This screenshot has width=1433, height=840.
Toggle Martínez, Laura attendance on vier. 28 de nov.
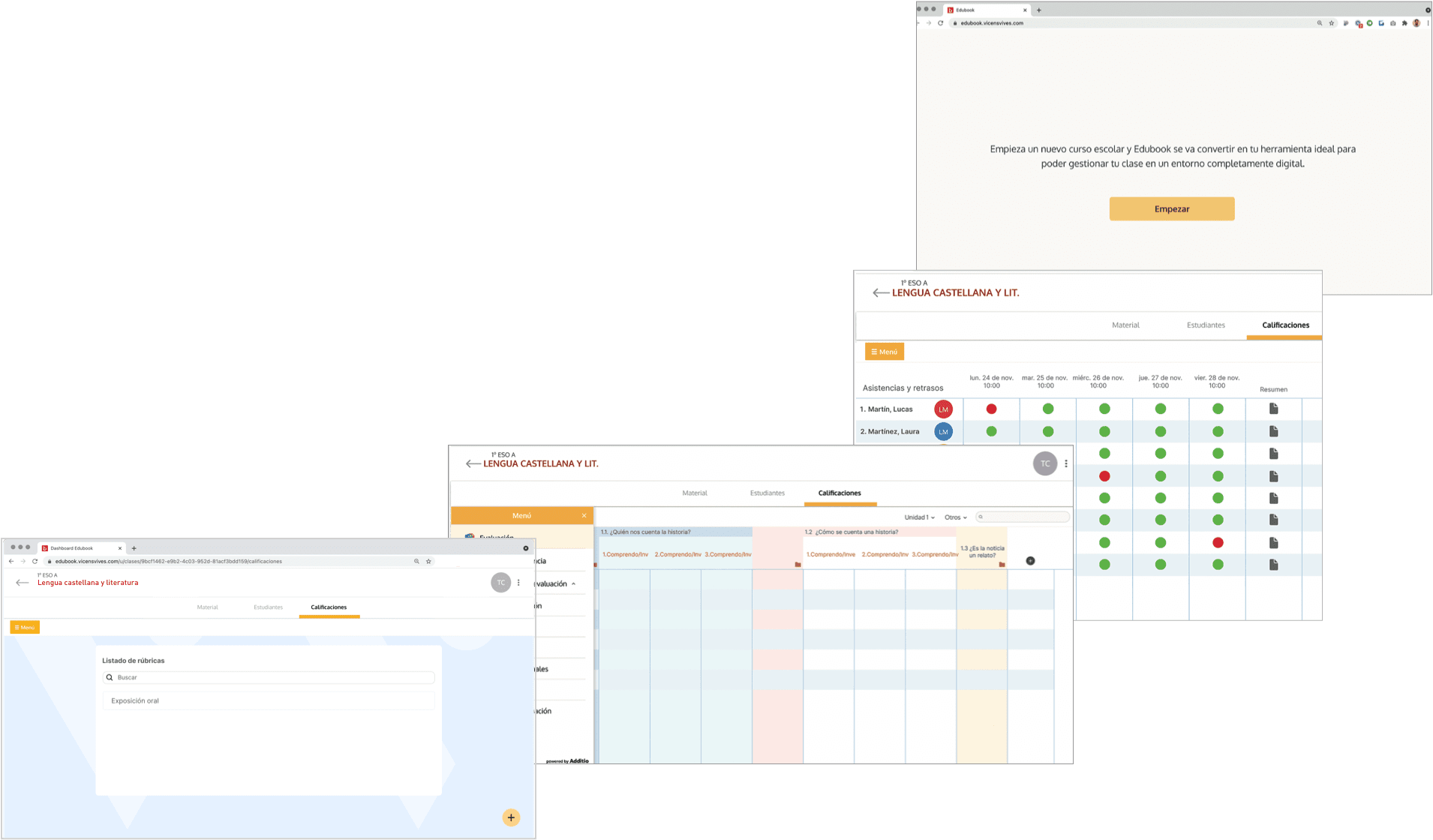1218,431
